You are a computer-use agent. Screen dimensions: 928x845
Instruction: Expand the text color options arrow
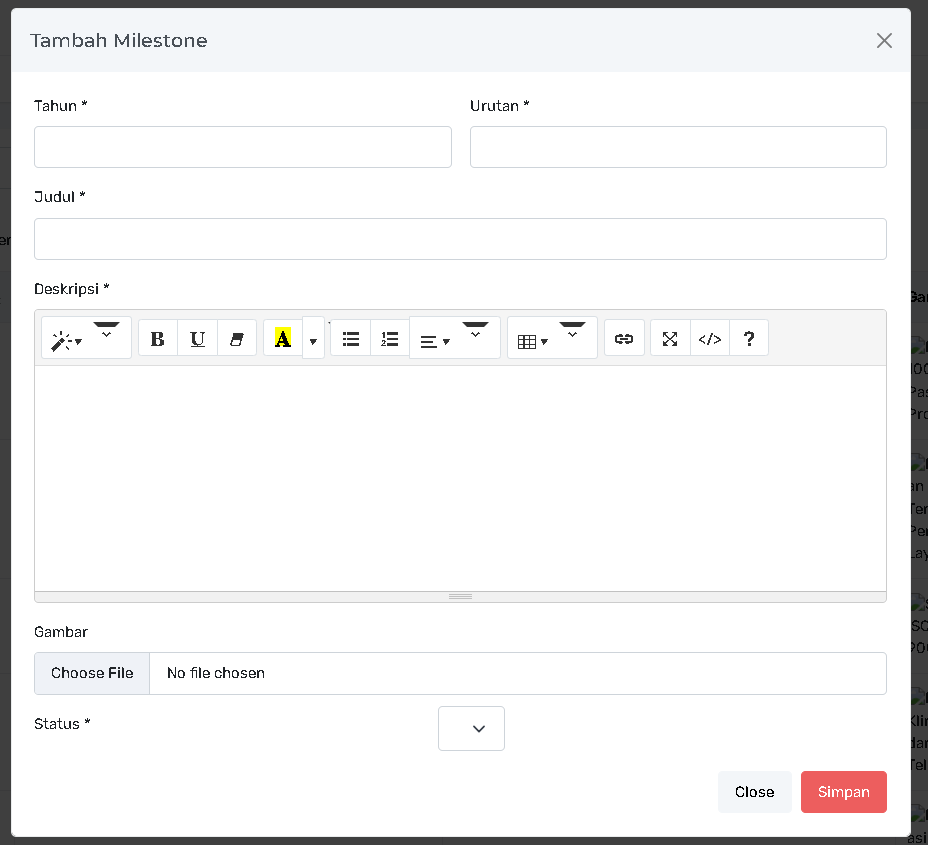pyautogui.click(x=313, y=341)
